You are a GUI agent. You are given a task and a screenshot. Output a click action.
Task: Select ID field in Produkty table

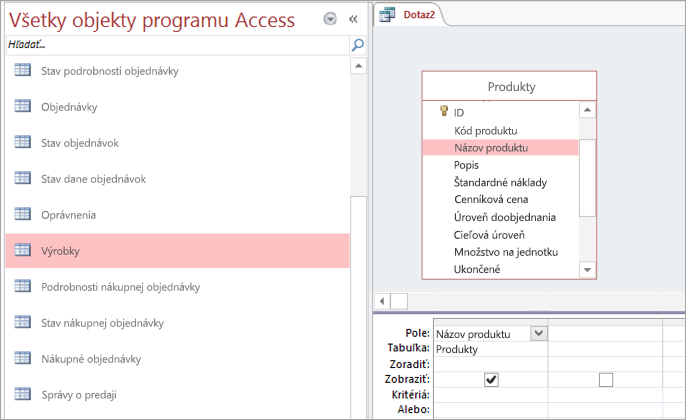(500, 112)
